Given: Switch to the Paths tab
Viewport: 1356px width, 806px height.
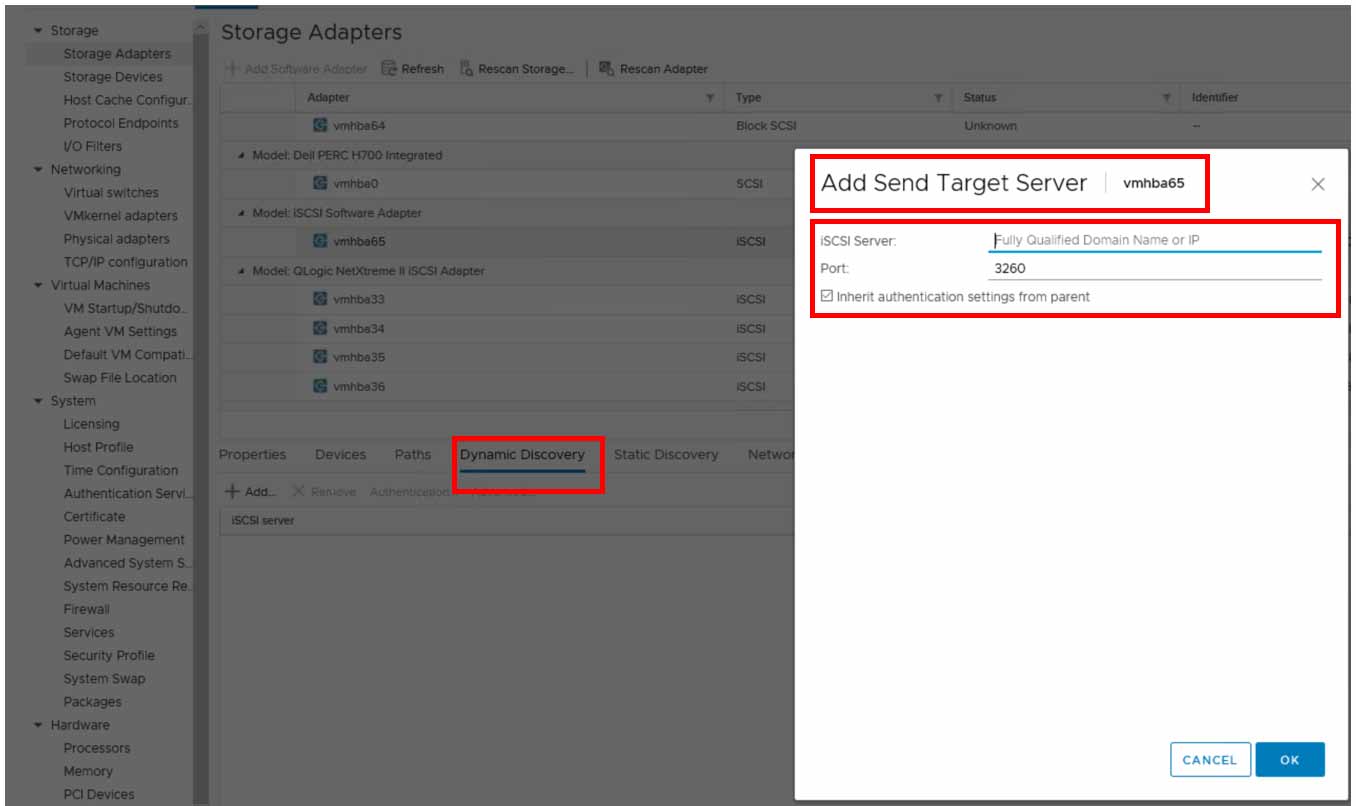Looking at the screenshot, I should point(412,454).
